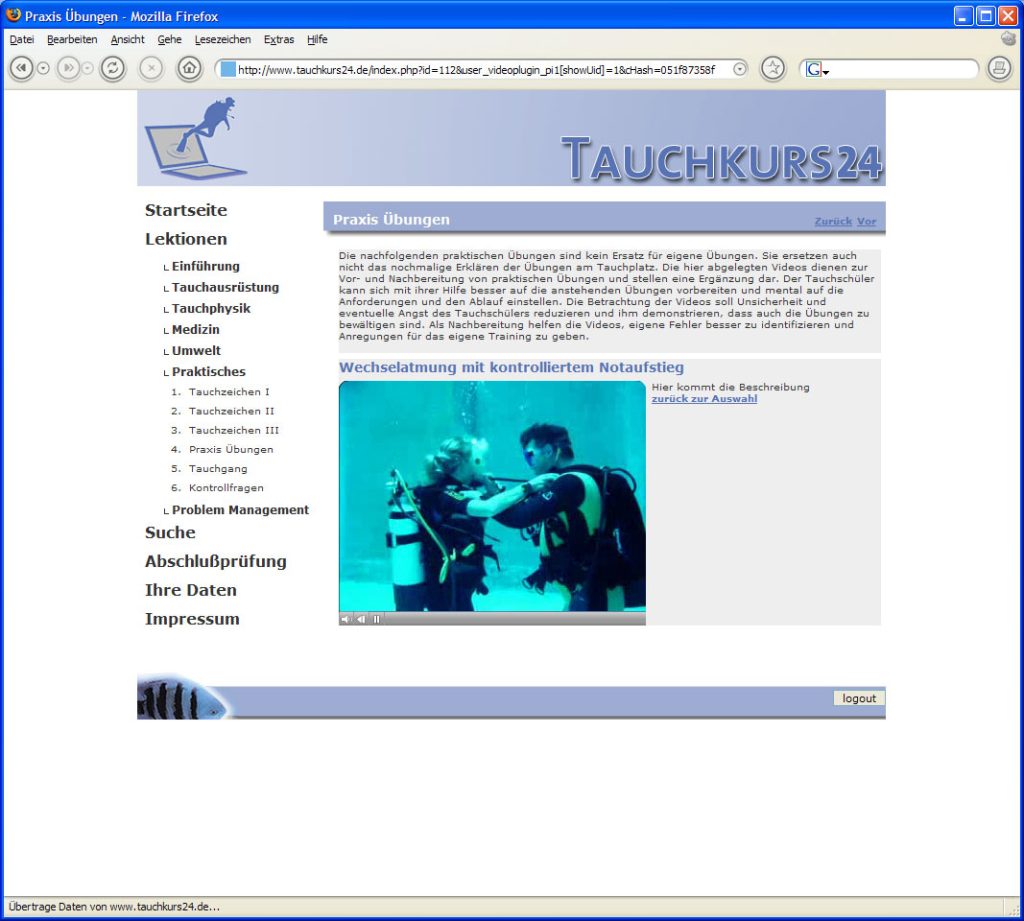Rewind the video to the start
Viewport: 1024px width, 921px height.
coord(361,619)
